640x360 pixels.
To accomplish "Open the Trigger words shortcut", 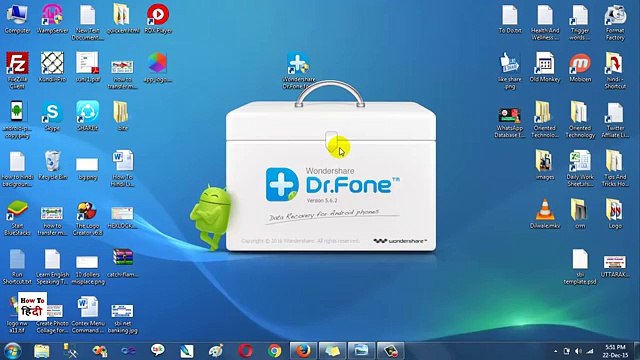I will (x=580, y=22).
